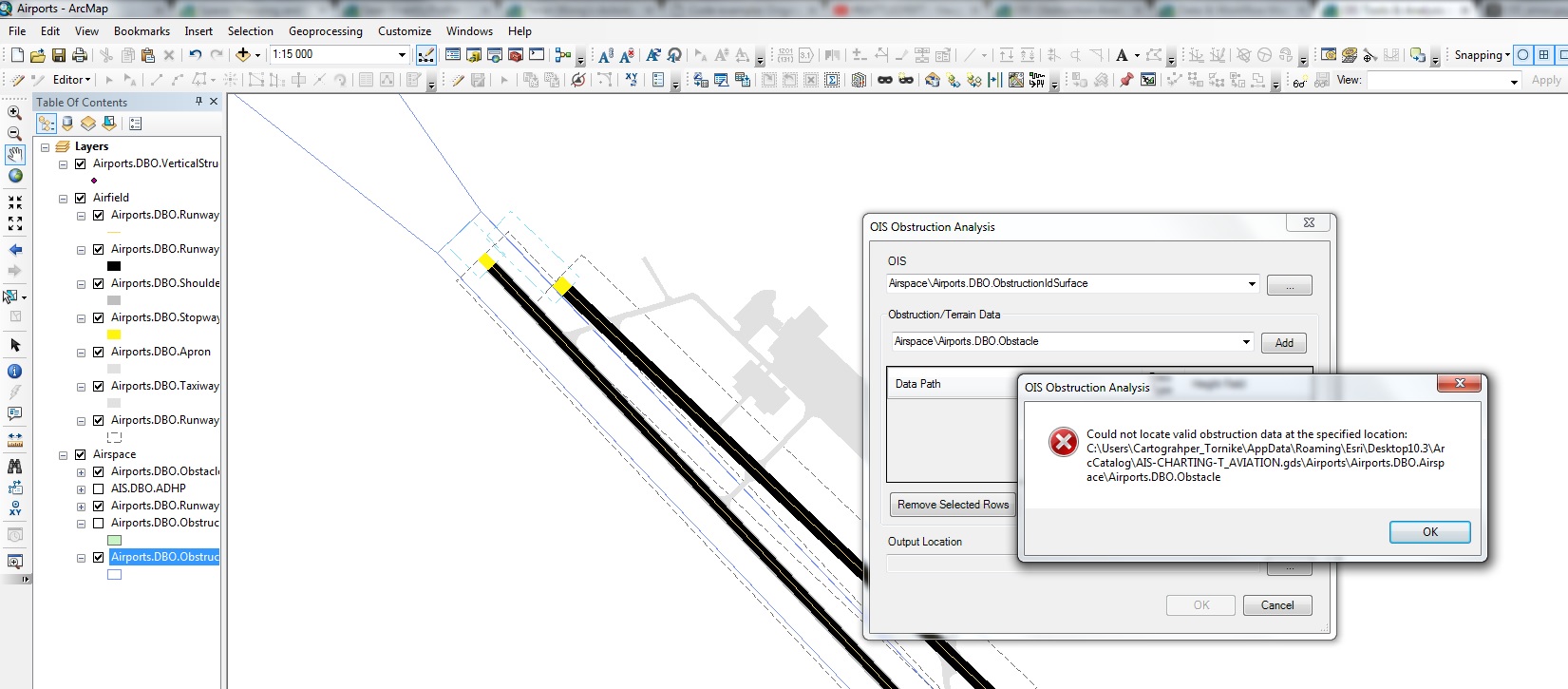Open the Catalog window
The width and height of the screenshot is (1568, 689).
tap(474, 55)
